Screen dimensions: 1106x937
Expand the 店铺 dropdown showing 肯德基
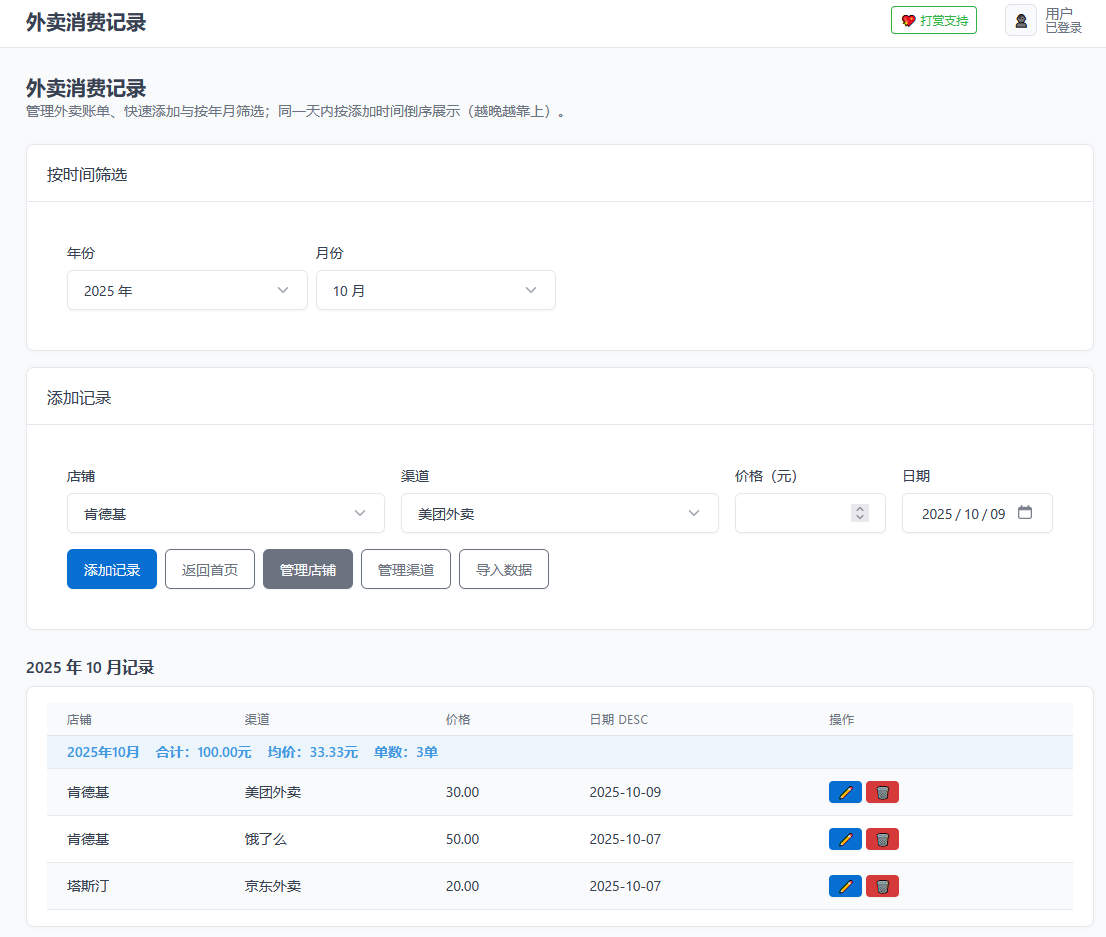tap(225, 513)
